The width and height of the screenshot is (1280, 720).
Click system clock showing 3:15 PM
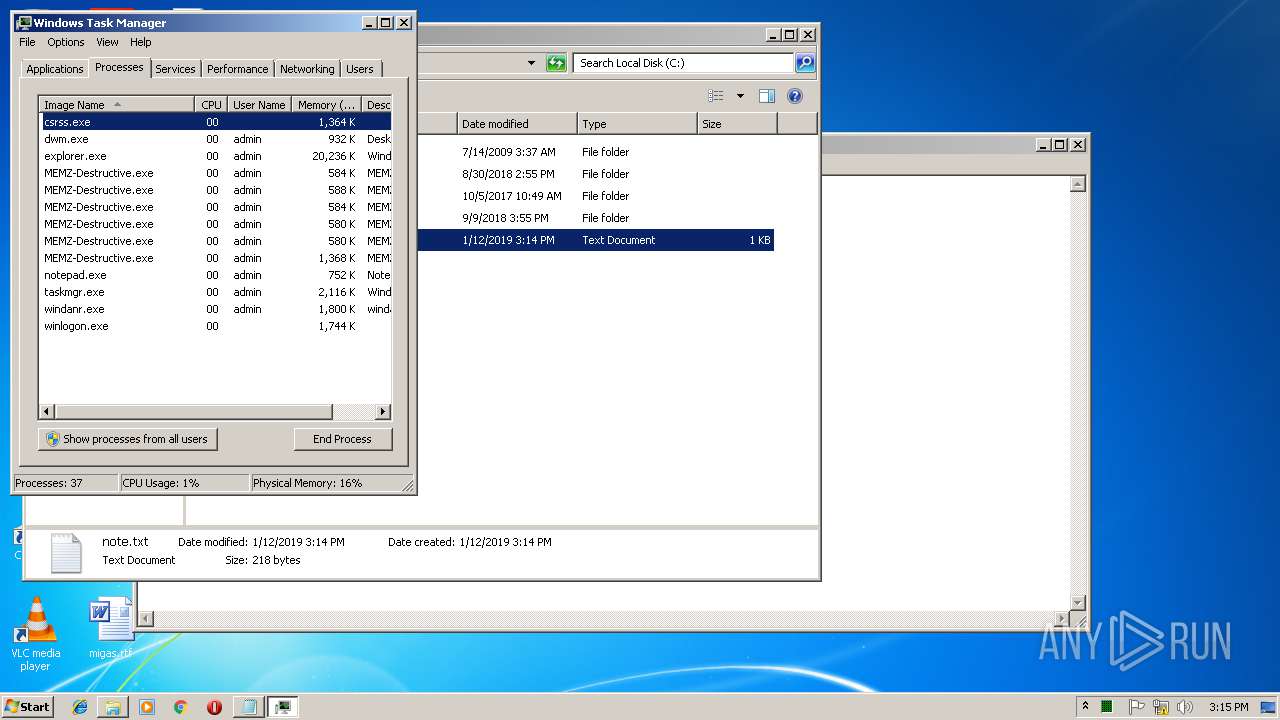coord(1228,707)
